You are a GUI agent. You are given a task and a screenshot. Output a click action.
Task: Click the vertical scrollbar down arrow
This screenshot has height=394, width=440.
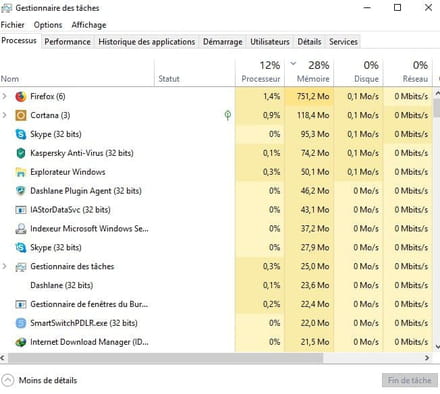[437, 347]
